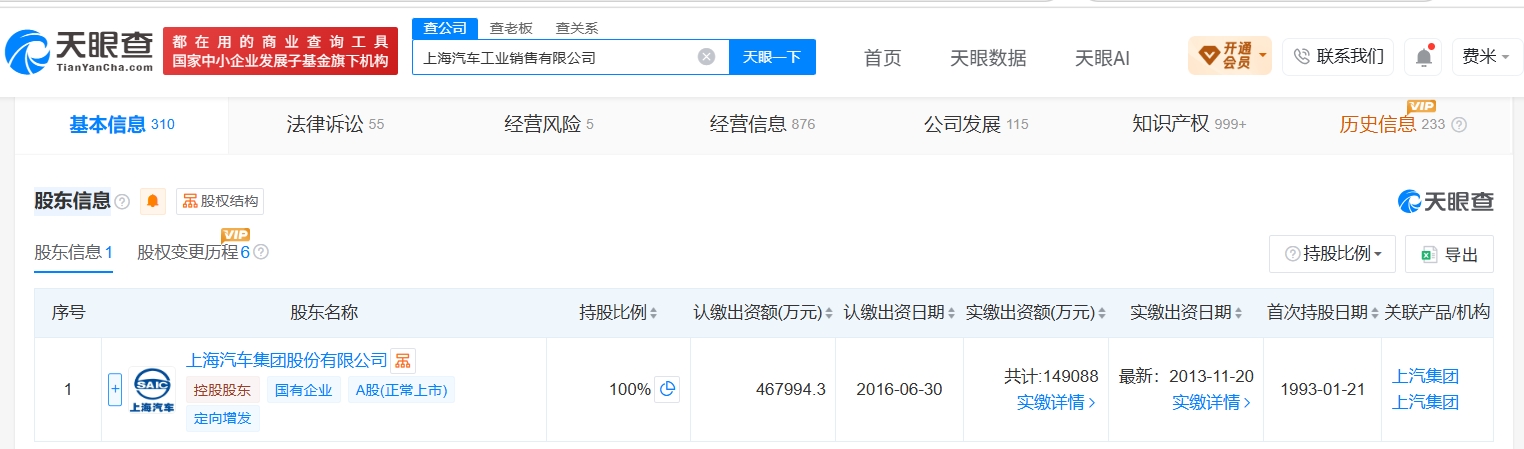Click the 导出 export button
This screenshot has height=449, width=1524.
(1449, 254)
